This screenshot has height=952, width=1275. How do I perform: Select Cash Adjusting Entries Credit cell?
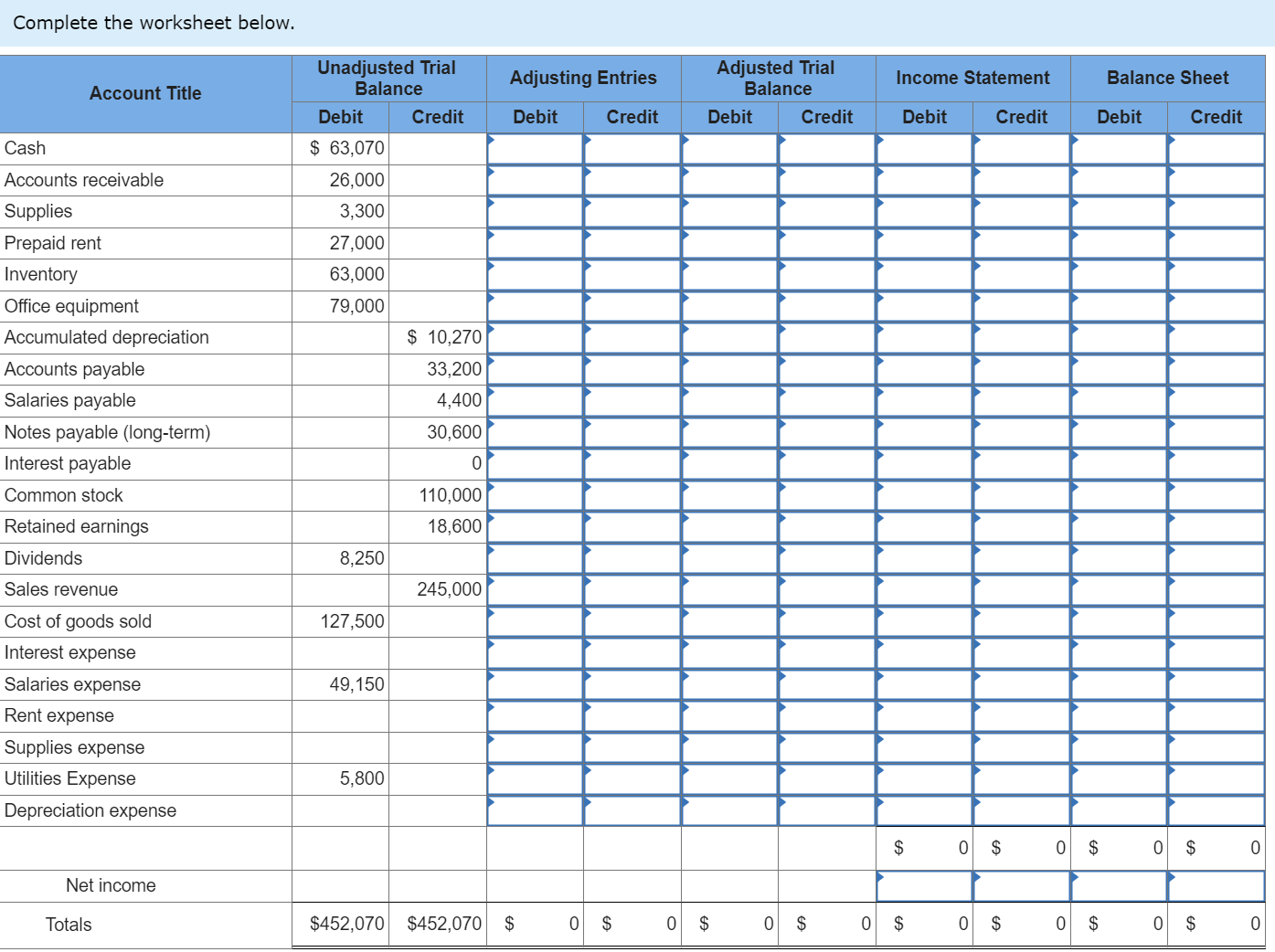(x=632, y=149)
